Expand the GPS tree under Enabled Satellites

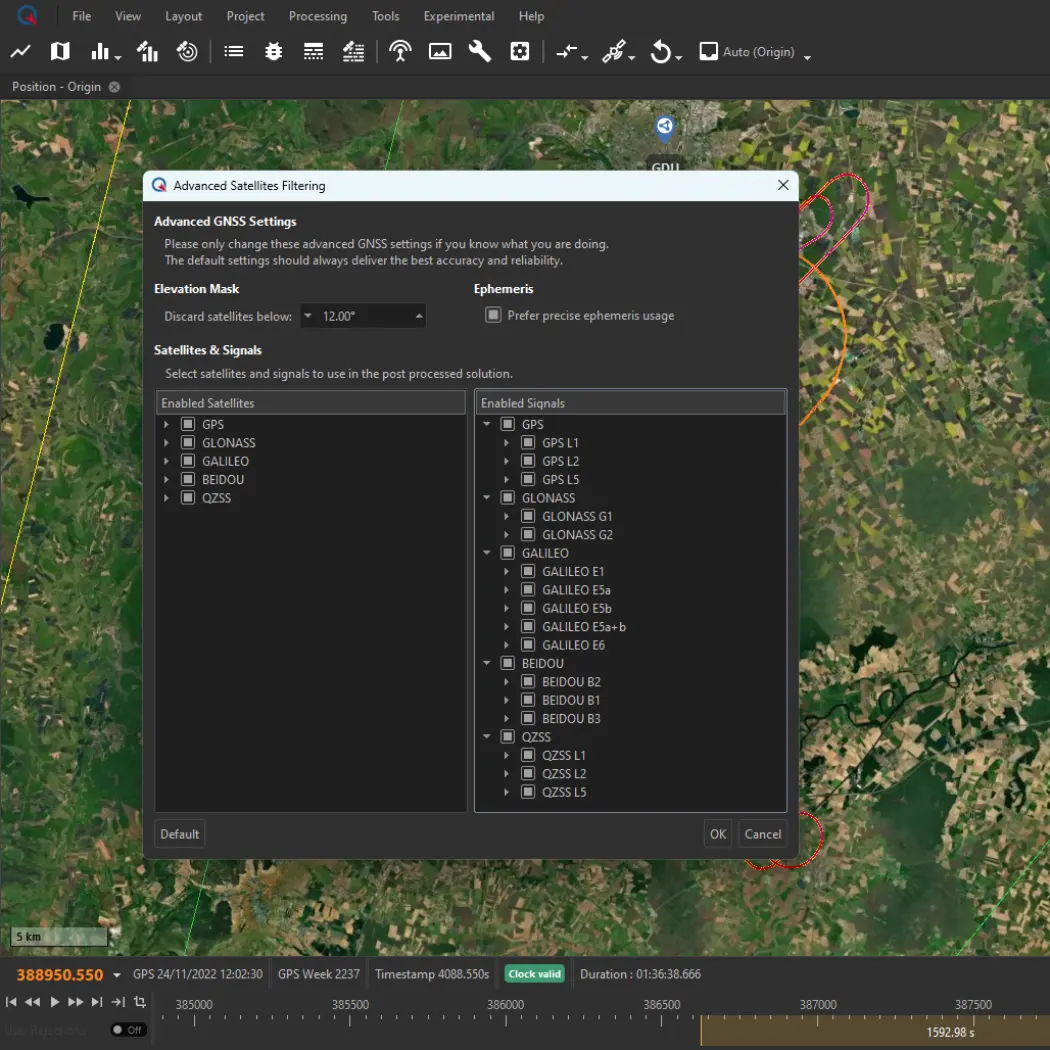166,424
